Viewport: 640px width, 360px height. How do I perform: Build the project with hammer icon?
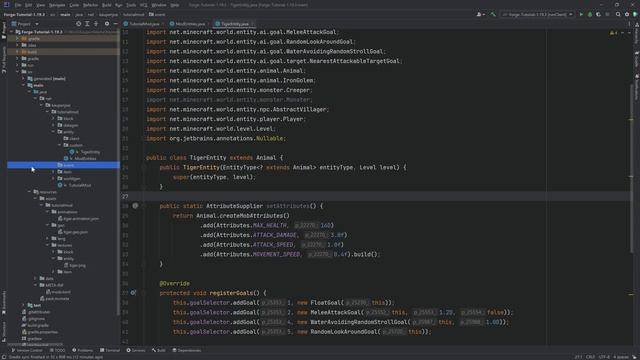coord(493,14)
